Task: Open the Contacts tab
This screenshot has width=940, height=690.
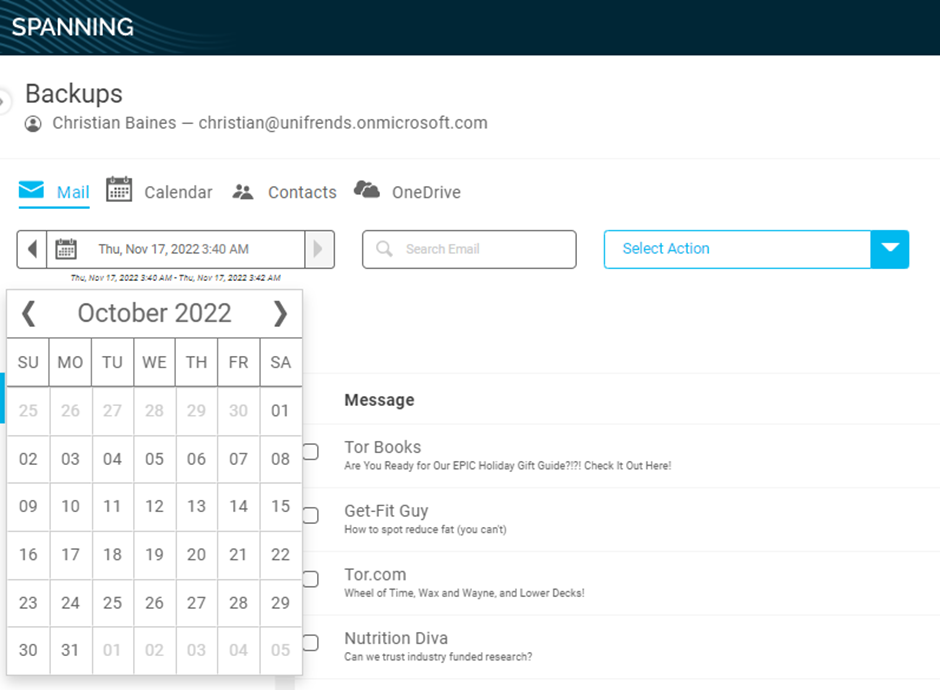Action: click(x=284, y=192)
